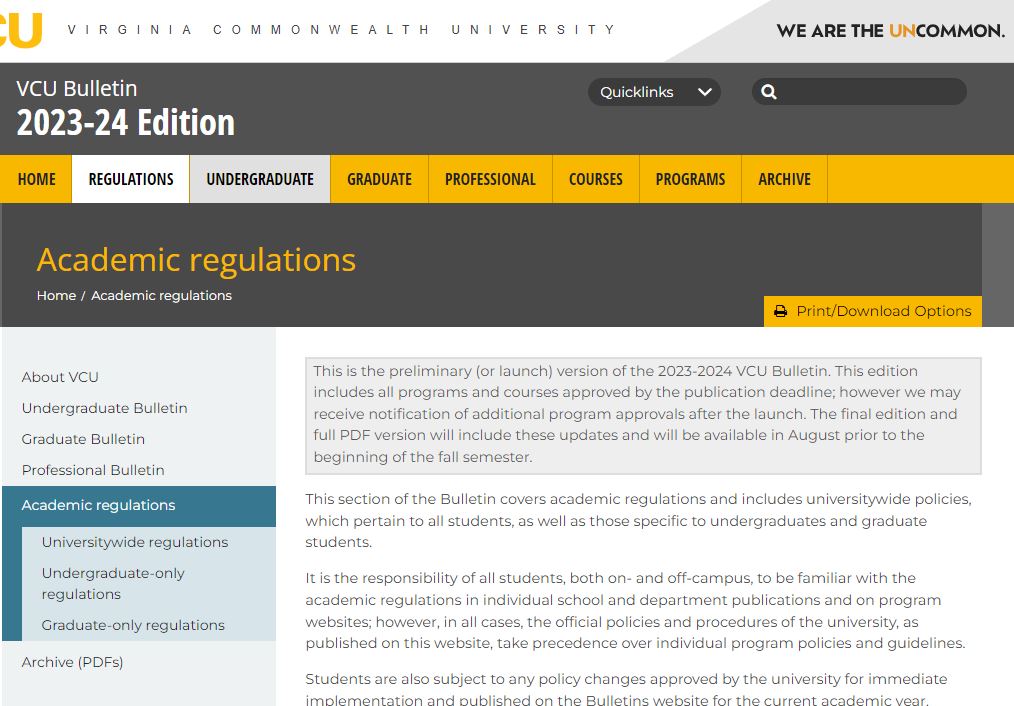The image size is (1014, 706).
Task: Select the PROGRAMS menu item
Action: [690, 179]
